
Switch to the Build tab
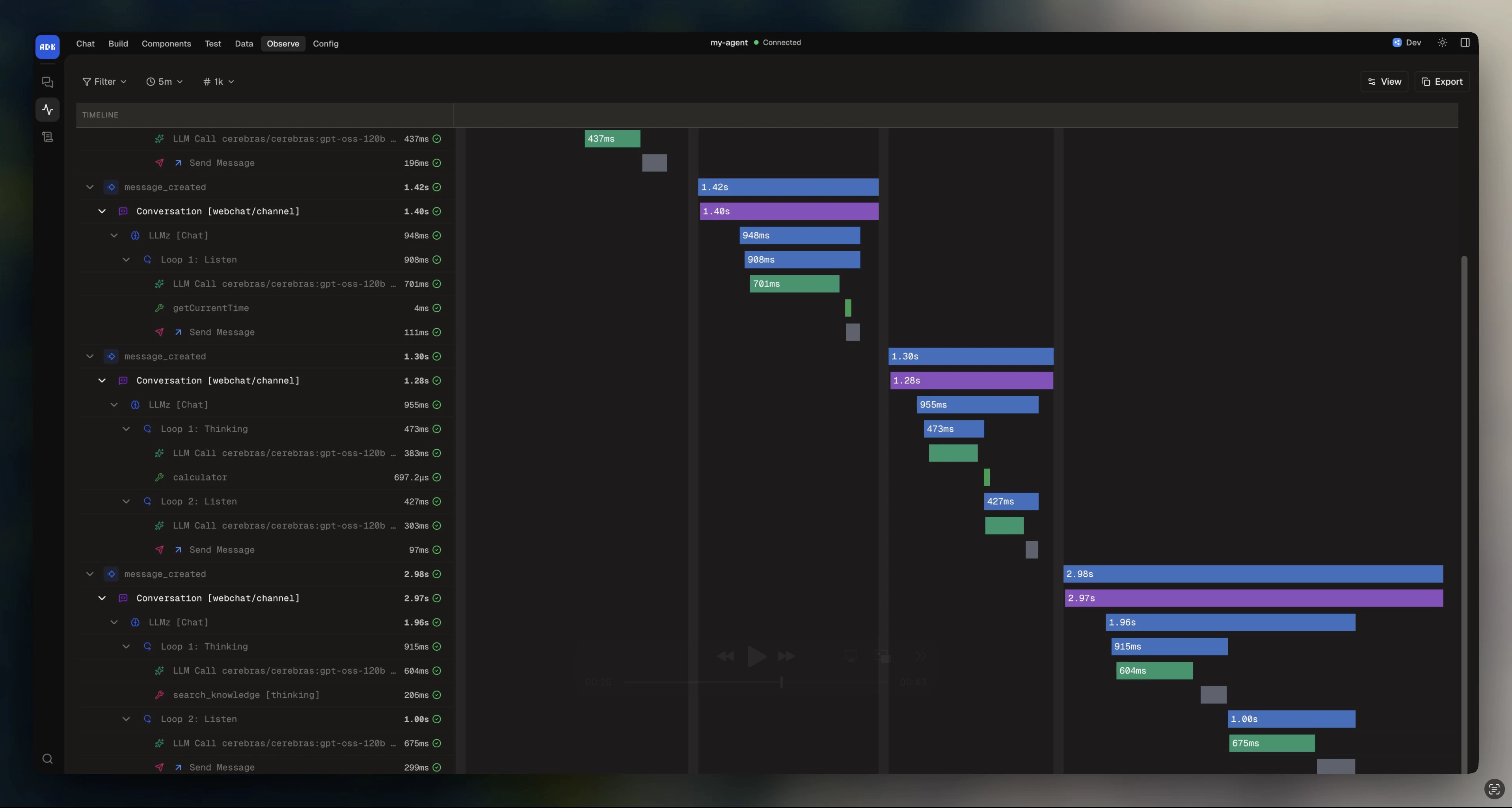pos(118,43)
